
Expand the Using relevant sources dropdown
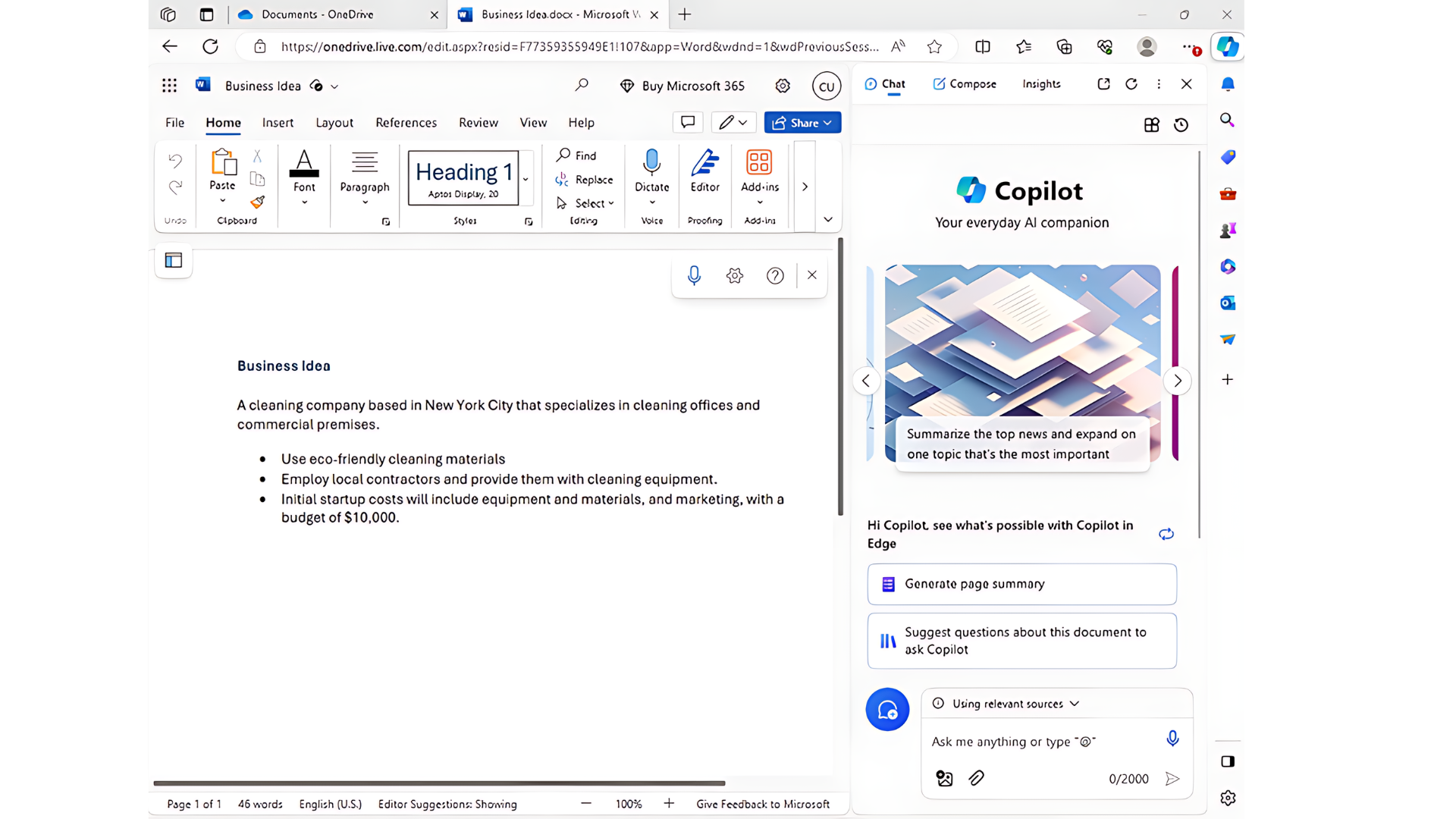click(1075, 704)
